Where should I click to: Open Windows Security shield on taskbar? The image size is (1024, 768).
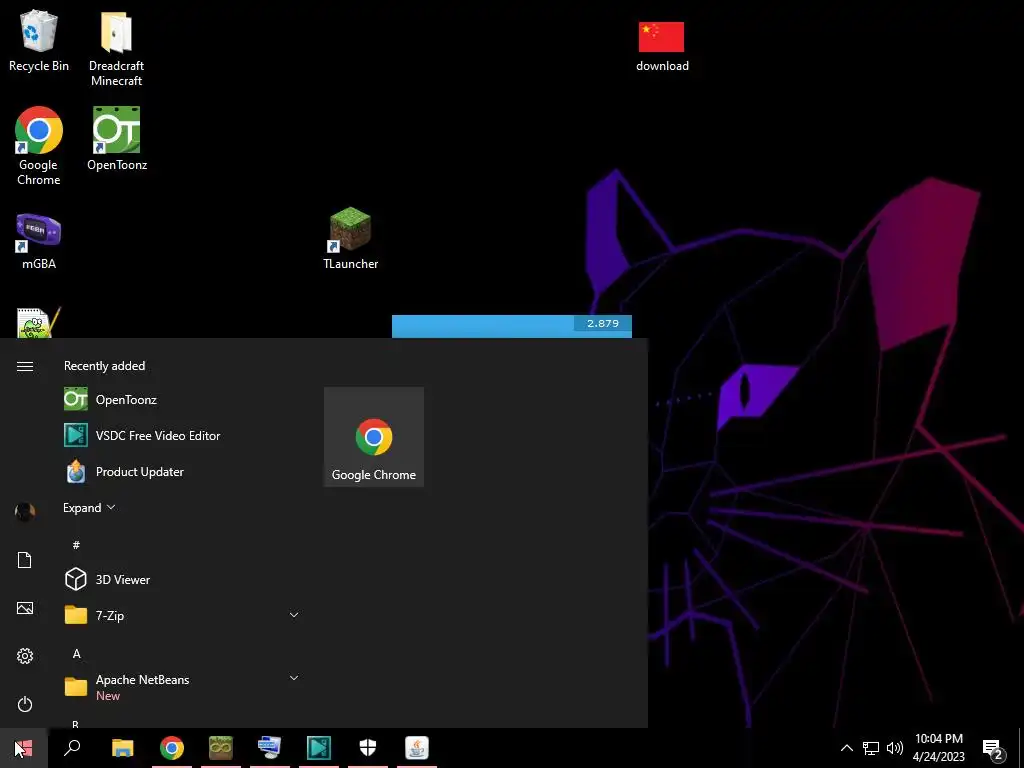pyautogui.click(x=368, y=748)
